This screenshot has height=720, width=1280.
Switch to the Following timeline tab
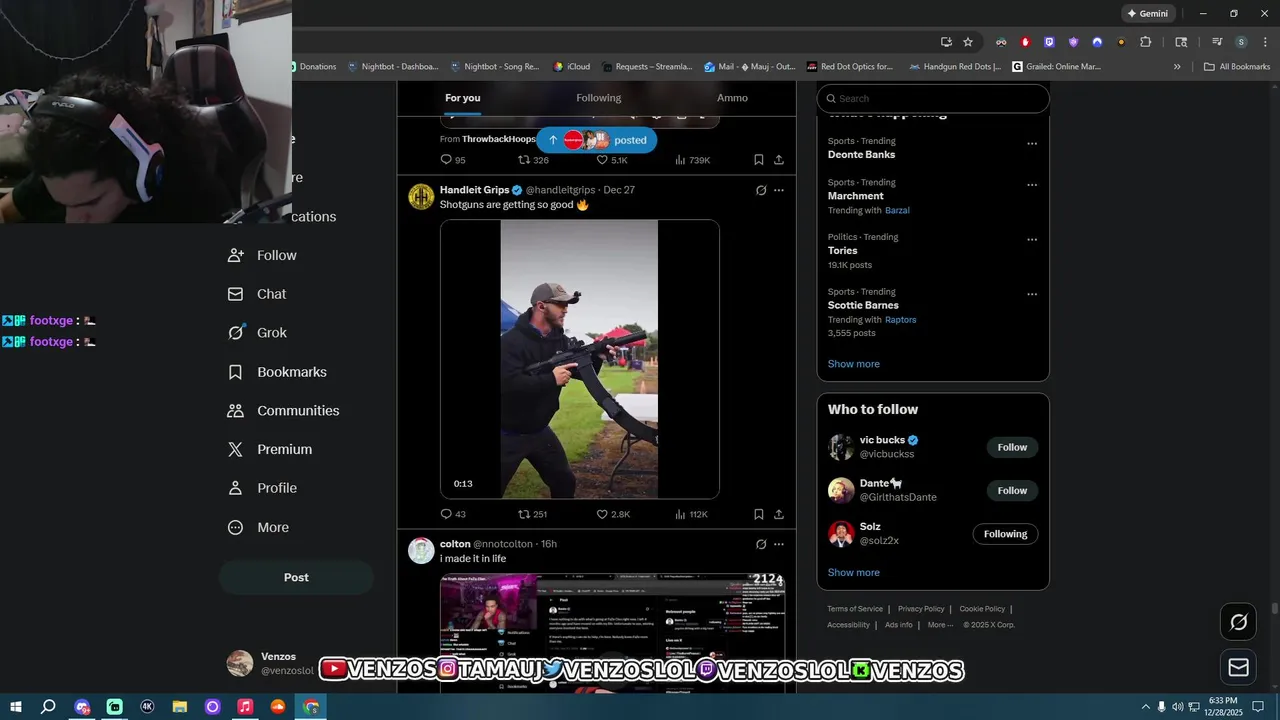[598, 98]
